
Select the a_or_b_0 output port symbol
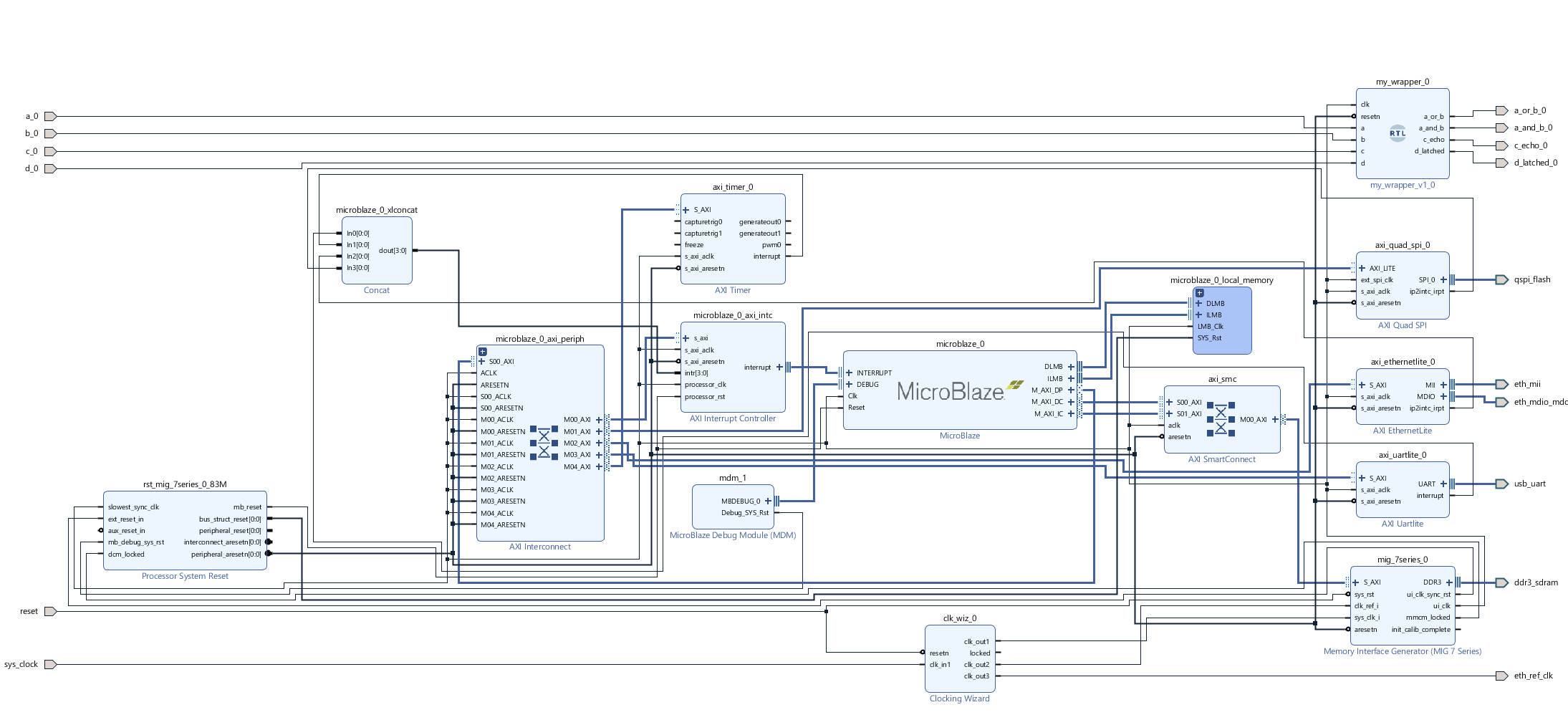1502,110
